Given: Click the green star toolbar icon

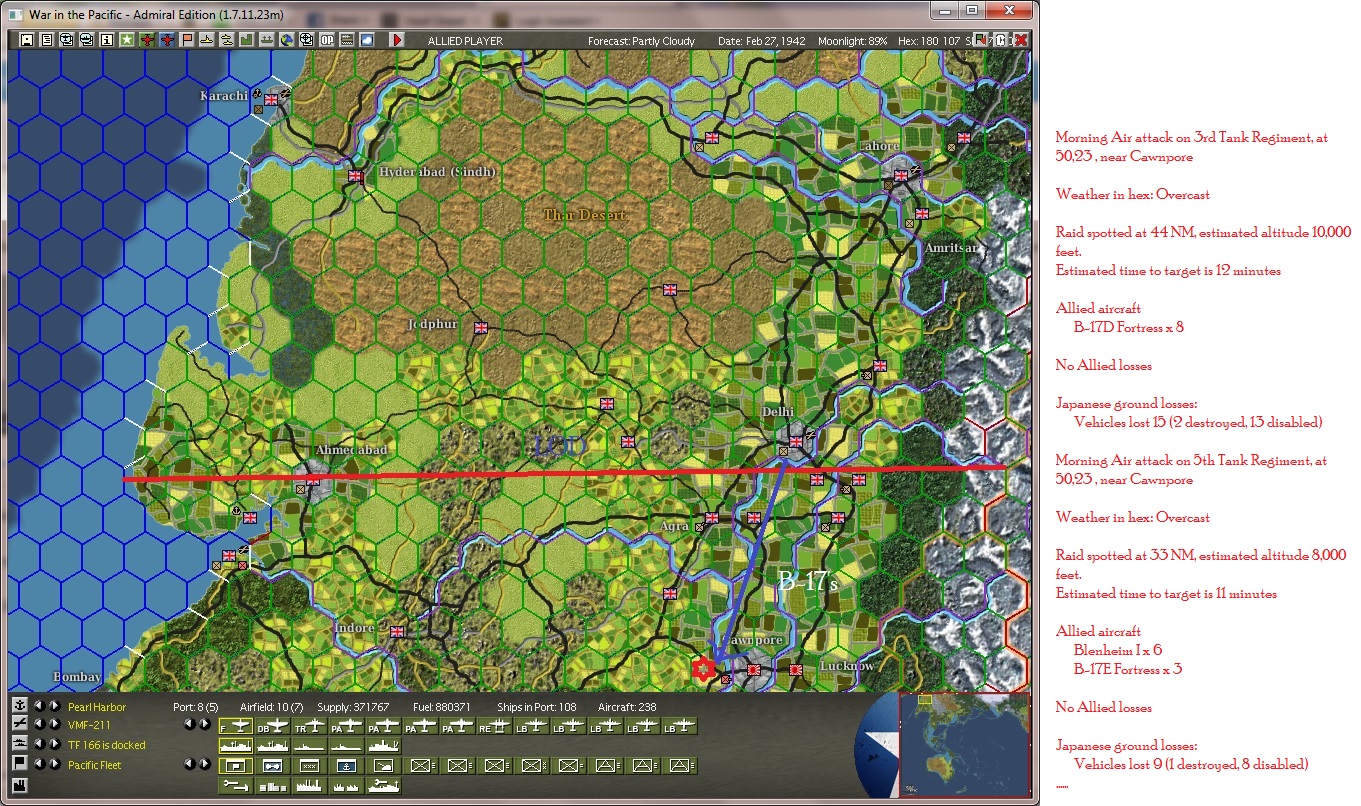Looking at the screenshot, I should coord(127,40).
